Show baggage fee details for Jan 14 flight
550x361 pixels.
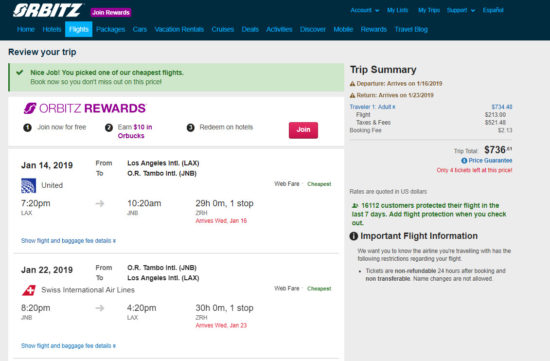point(68,241)
